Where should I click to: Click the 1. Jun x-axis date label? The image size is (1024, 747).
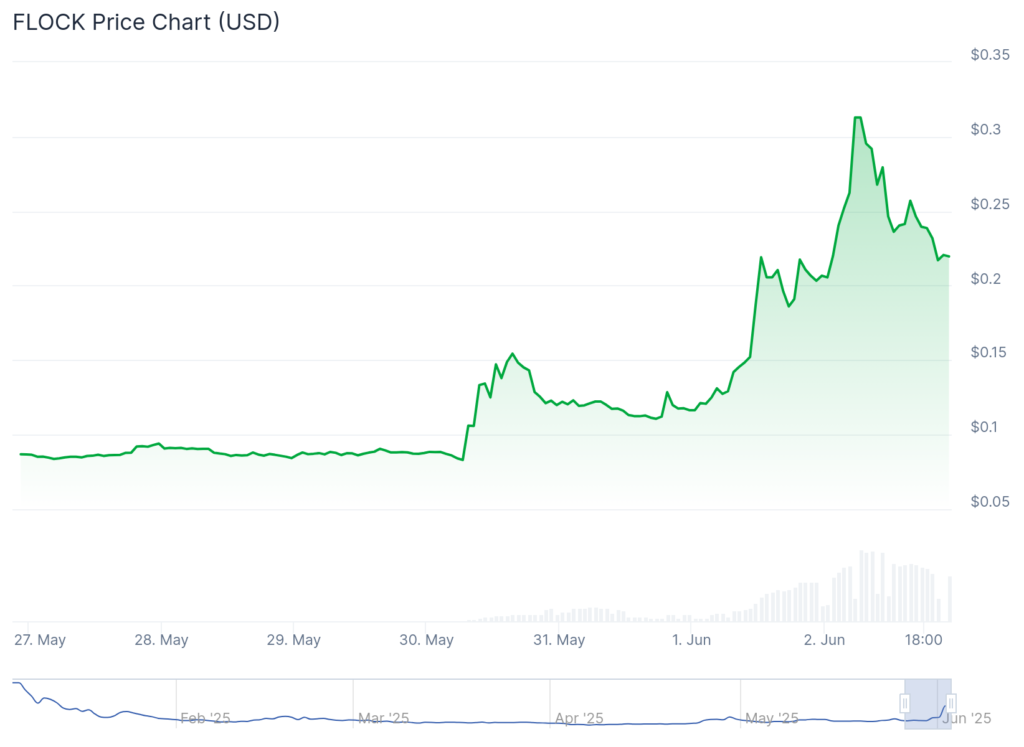coord(691,640)
